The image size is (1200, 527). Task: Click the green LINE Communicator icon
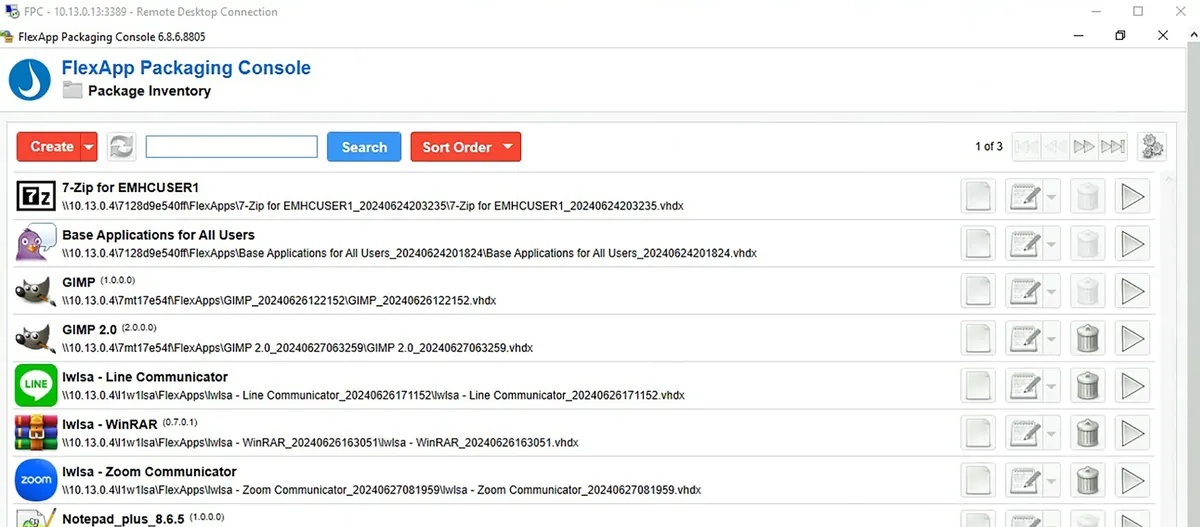point(37,385)
